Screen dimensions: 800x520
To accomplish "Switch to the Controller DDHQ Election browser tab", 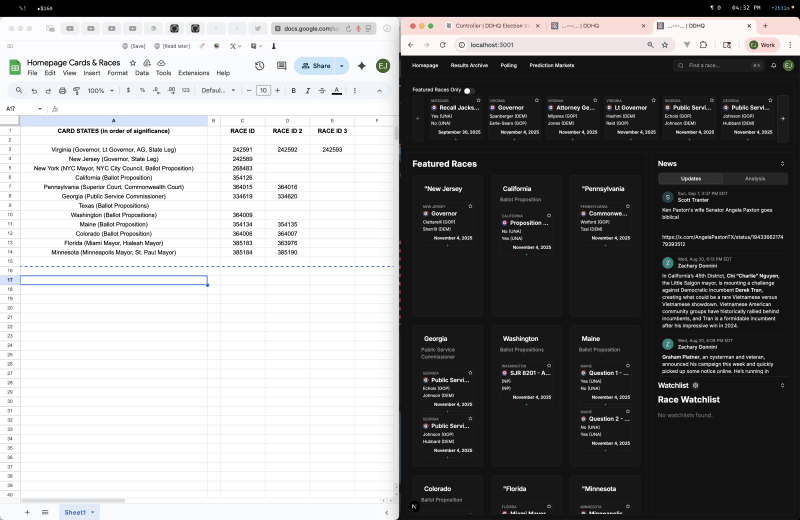I will pyautogui.click(x=492, y=26).
